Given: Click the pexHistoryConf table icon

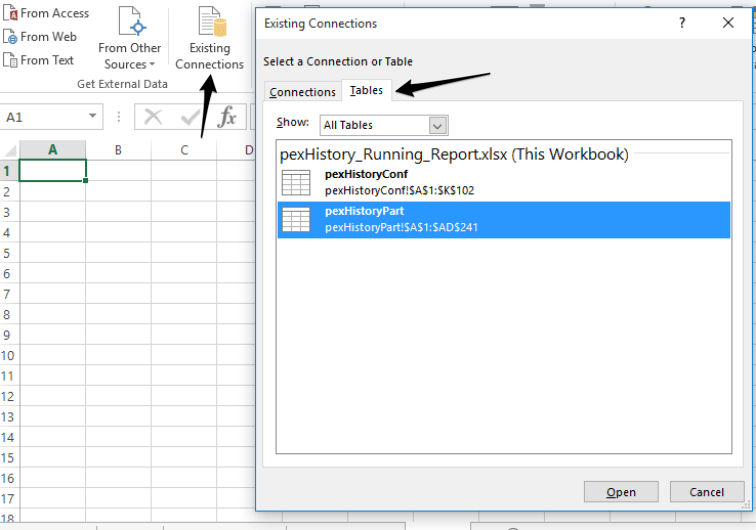Looking at the screenshot, I should pos(296,182).
